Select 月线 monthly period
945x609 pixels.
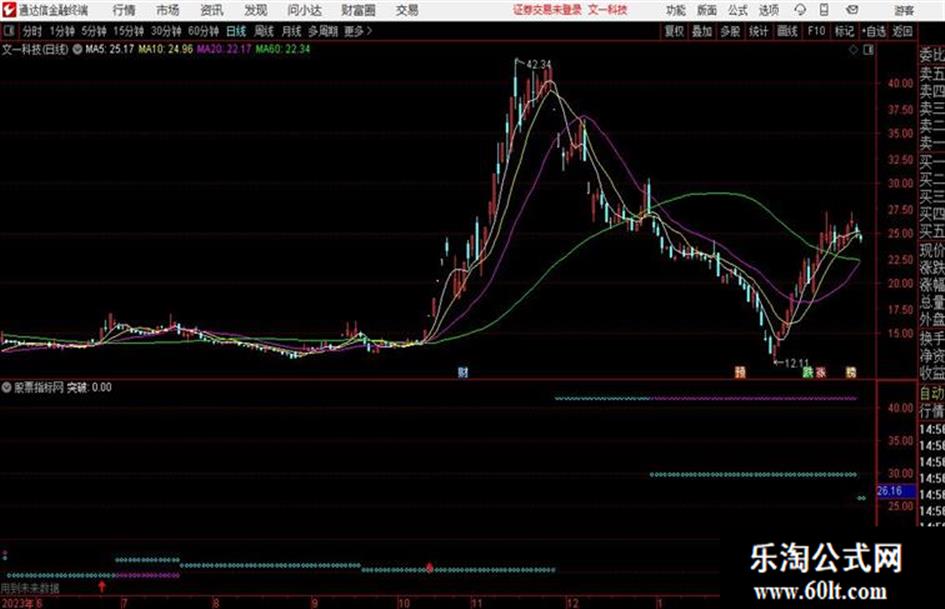click(292, 31)
